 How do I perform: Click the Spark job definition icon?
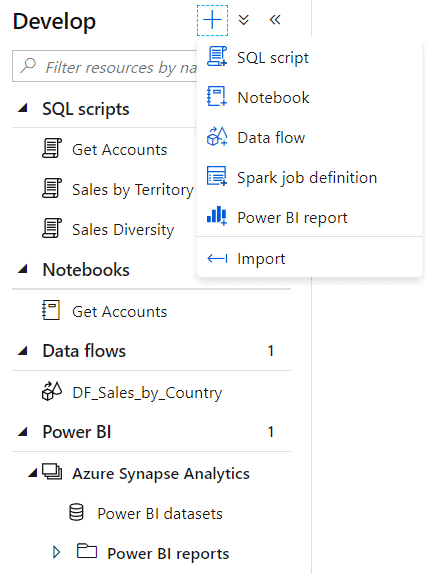tap(217, 176)
